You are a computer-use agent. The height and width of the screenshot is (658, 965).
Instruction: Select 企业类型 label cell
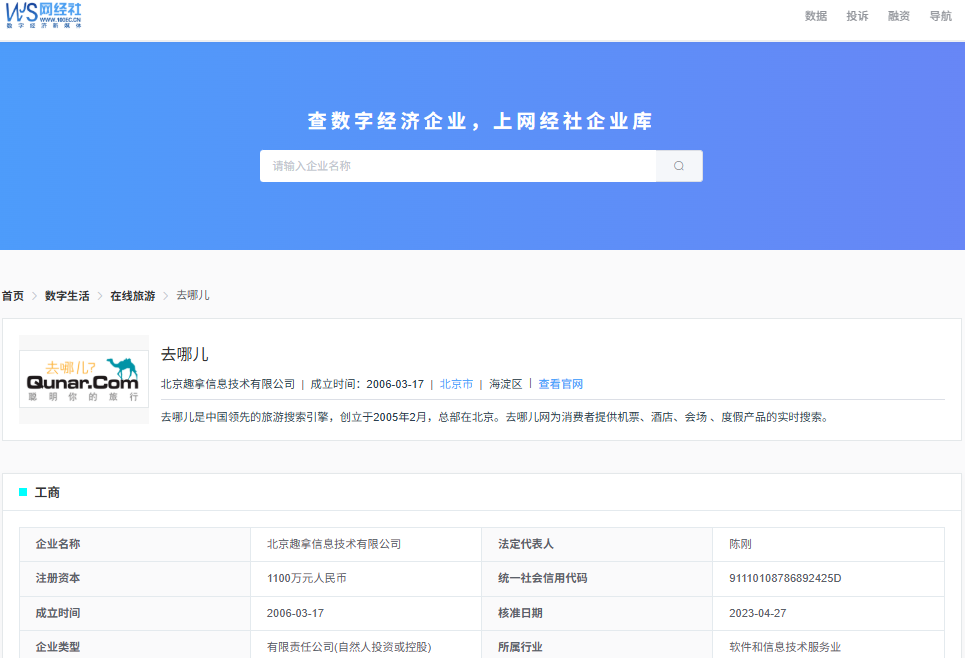pyautogui.click(x=135, y=644)
